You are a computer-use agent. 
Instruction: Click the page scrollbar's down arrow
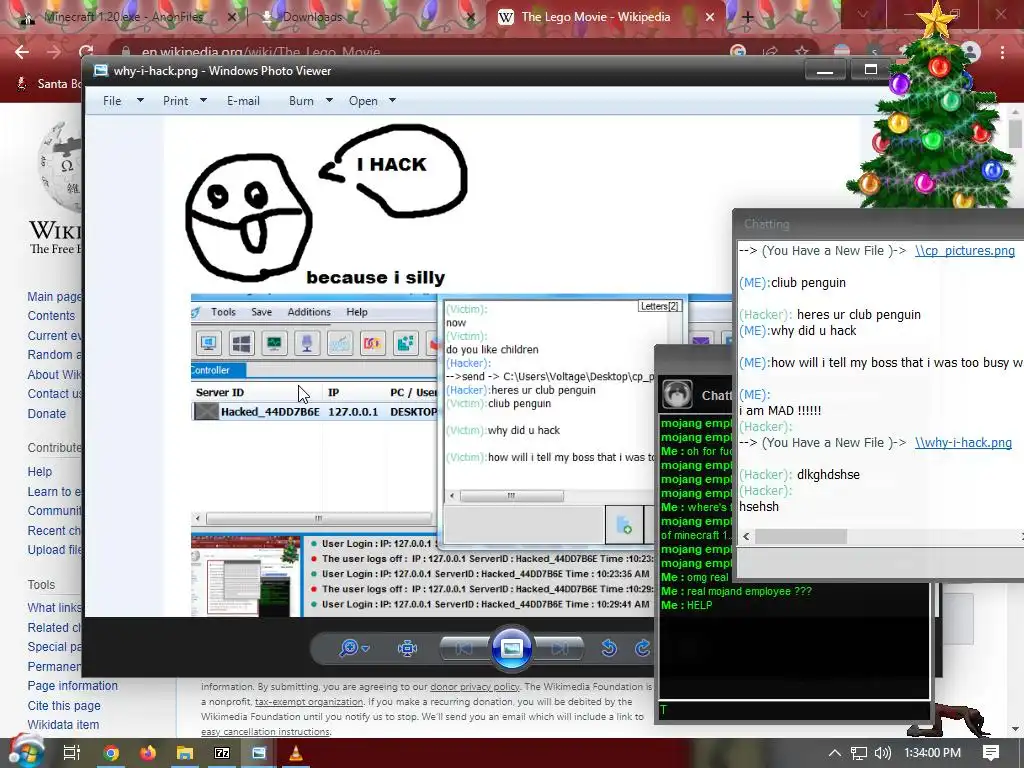[x=1014, y=729]
